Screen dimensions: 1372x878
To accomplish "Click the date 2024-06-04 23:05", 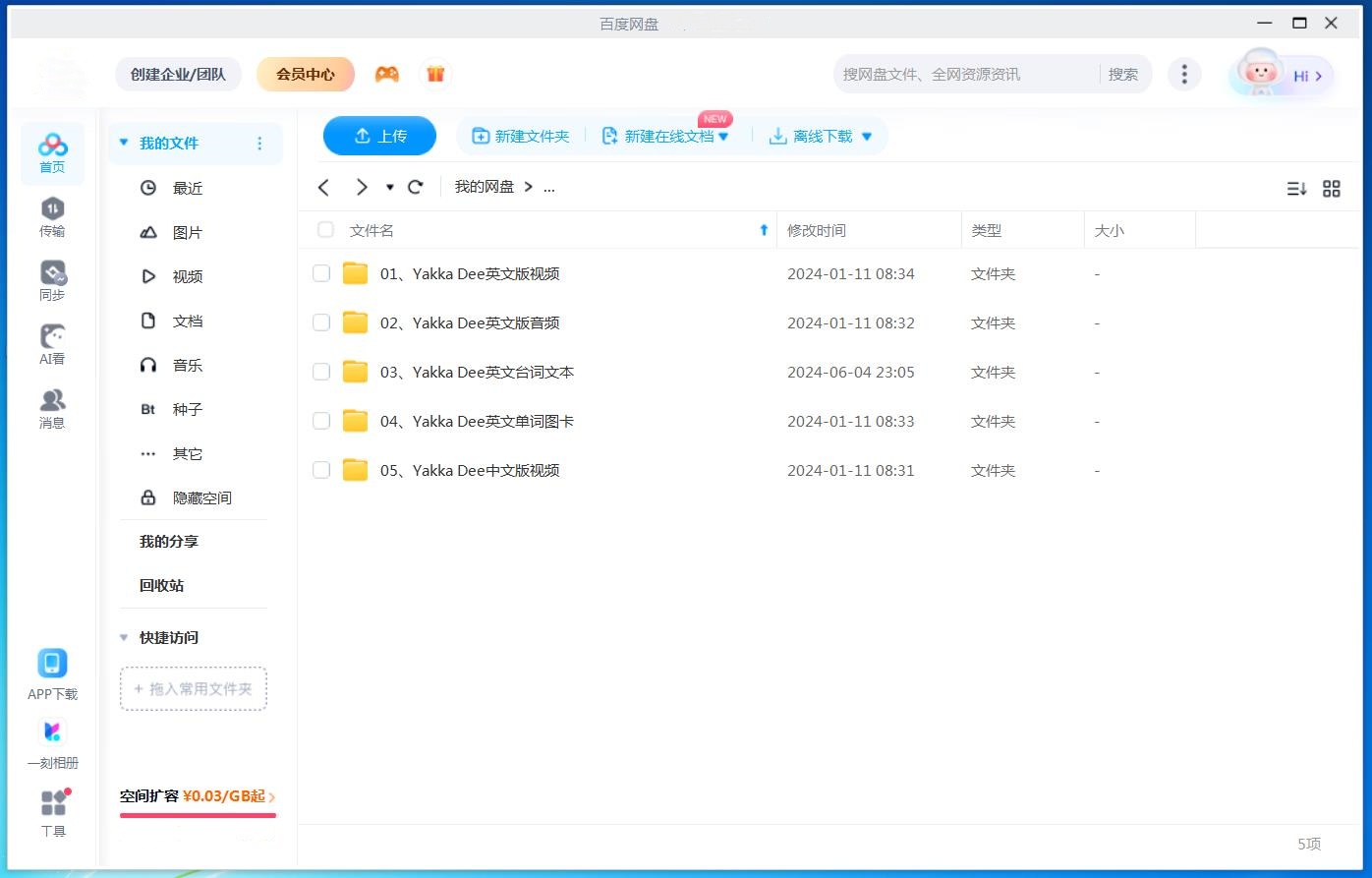I will pos(851,372).
